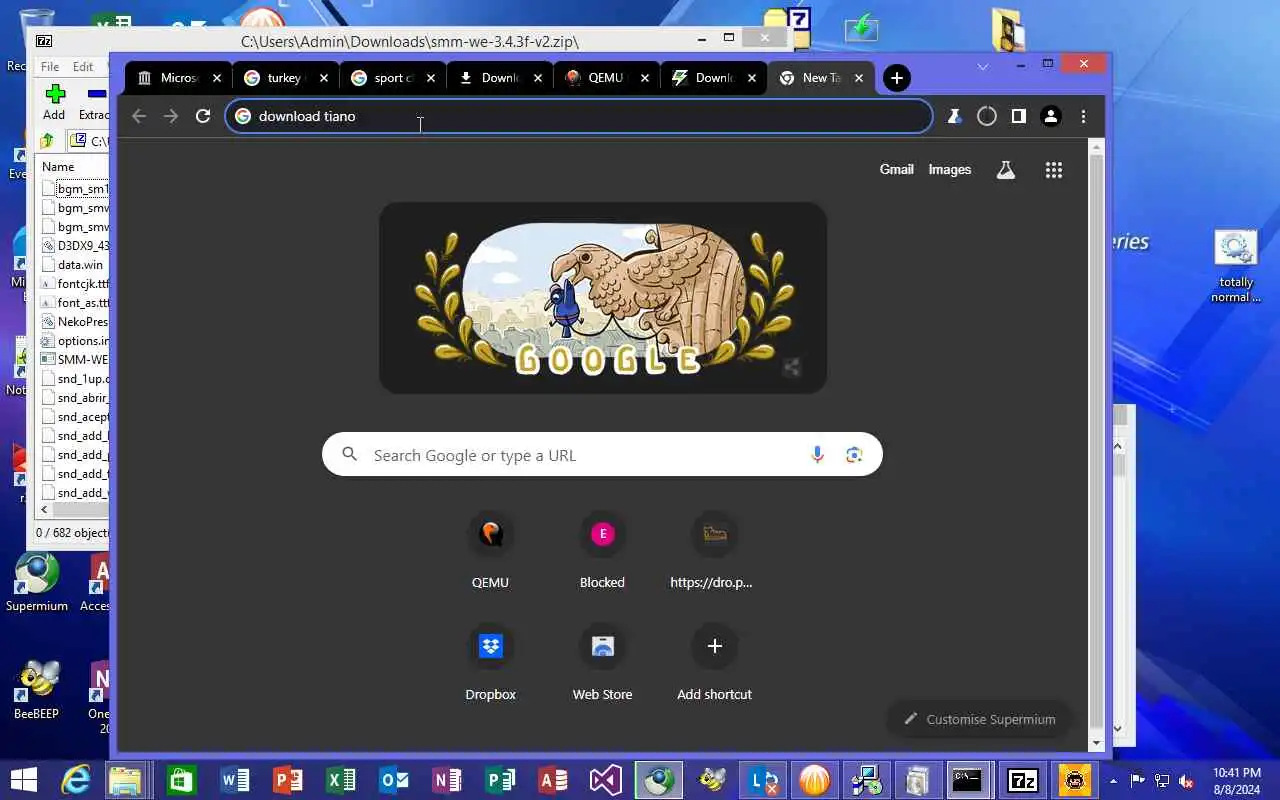Open the Windows Store taskbar icon
Image resolution: width=1280 pixels, height=800 pixels.
click(x=180, y=780)
